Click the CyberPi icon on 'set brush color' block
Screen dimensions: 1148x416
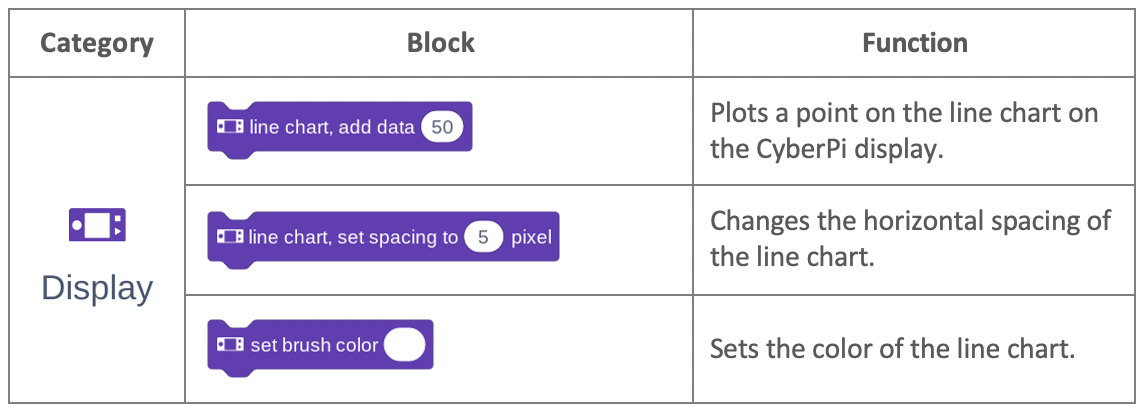[x=230, y=344]
